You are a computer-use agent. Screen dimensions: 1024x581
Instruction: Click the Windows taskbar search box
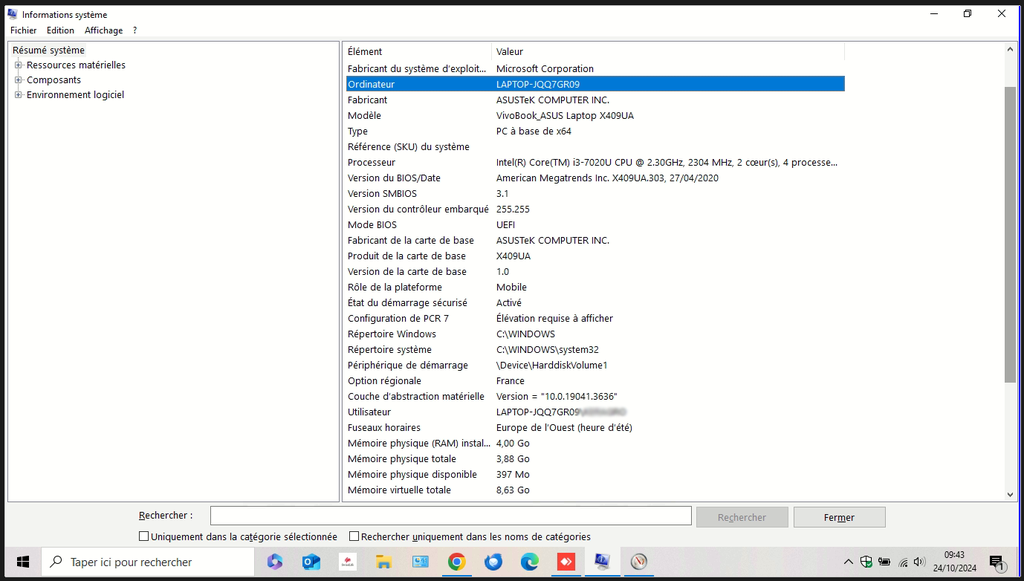click(148, 561)
